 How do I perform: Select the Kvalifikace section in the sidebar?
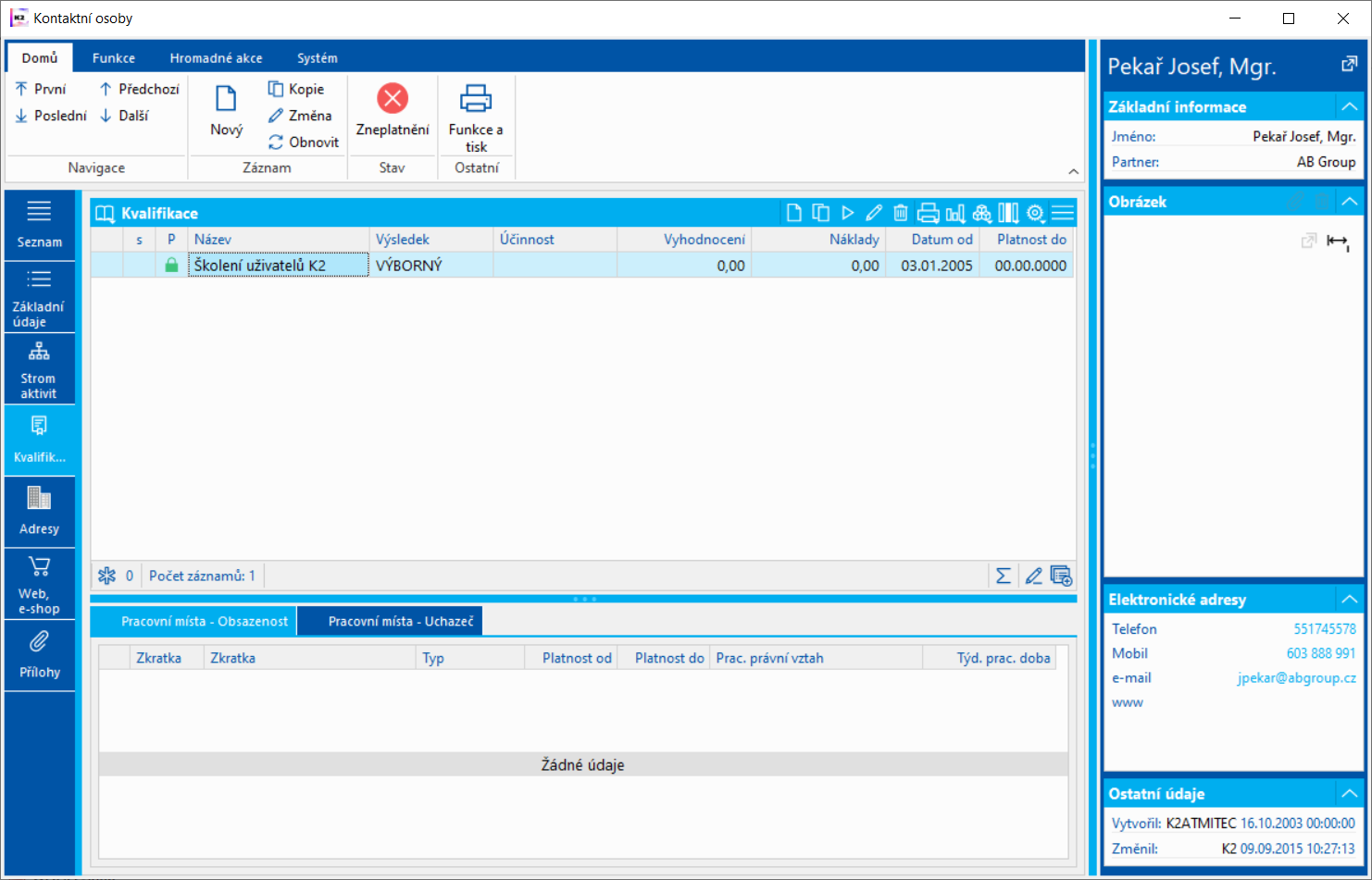point(39,441)
